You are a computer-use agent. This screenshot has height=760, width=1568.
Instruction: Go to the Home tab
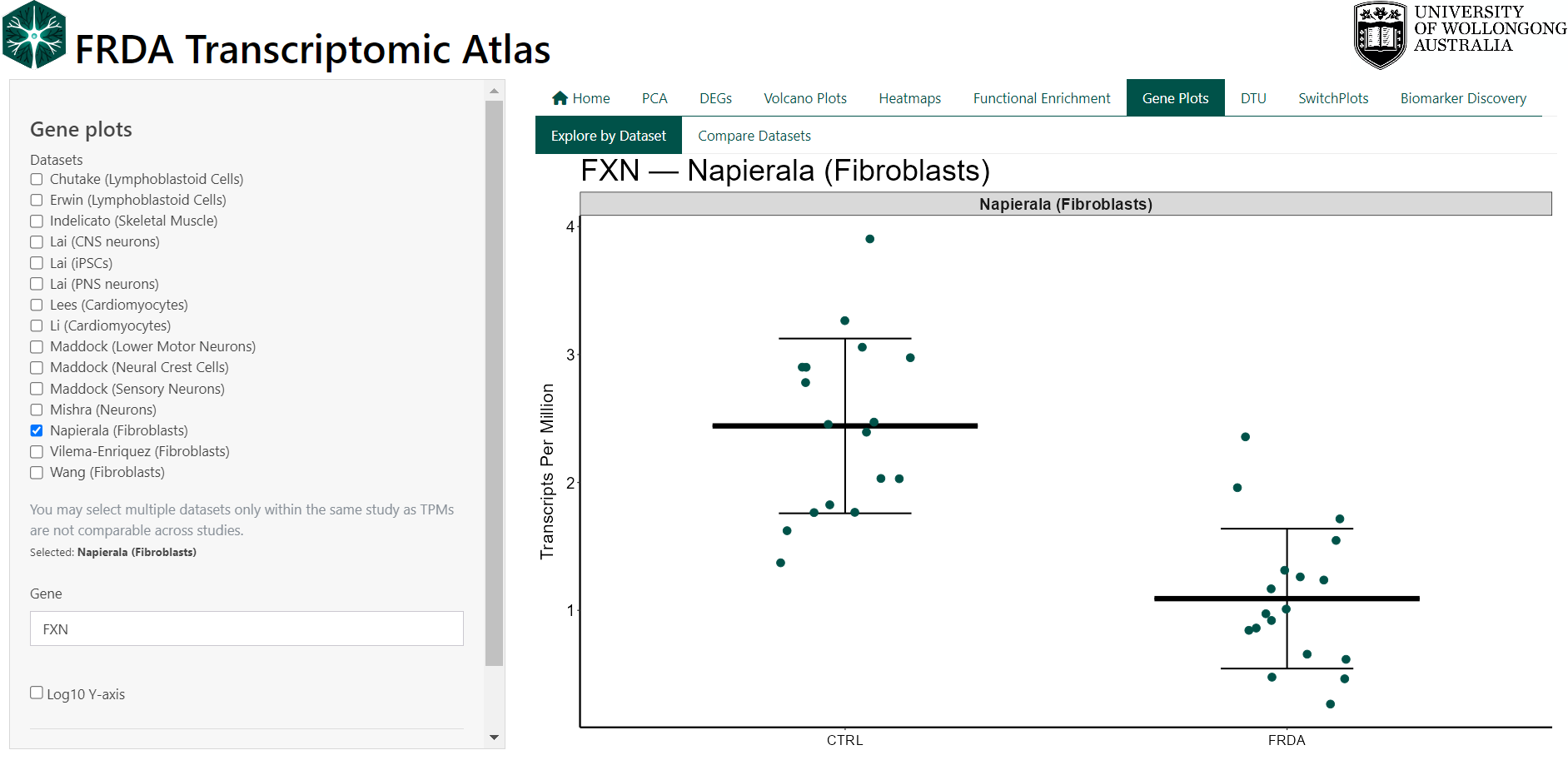(x=581, y=98)
